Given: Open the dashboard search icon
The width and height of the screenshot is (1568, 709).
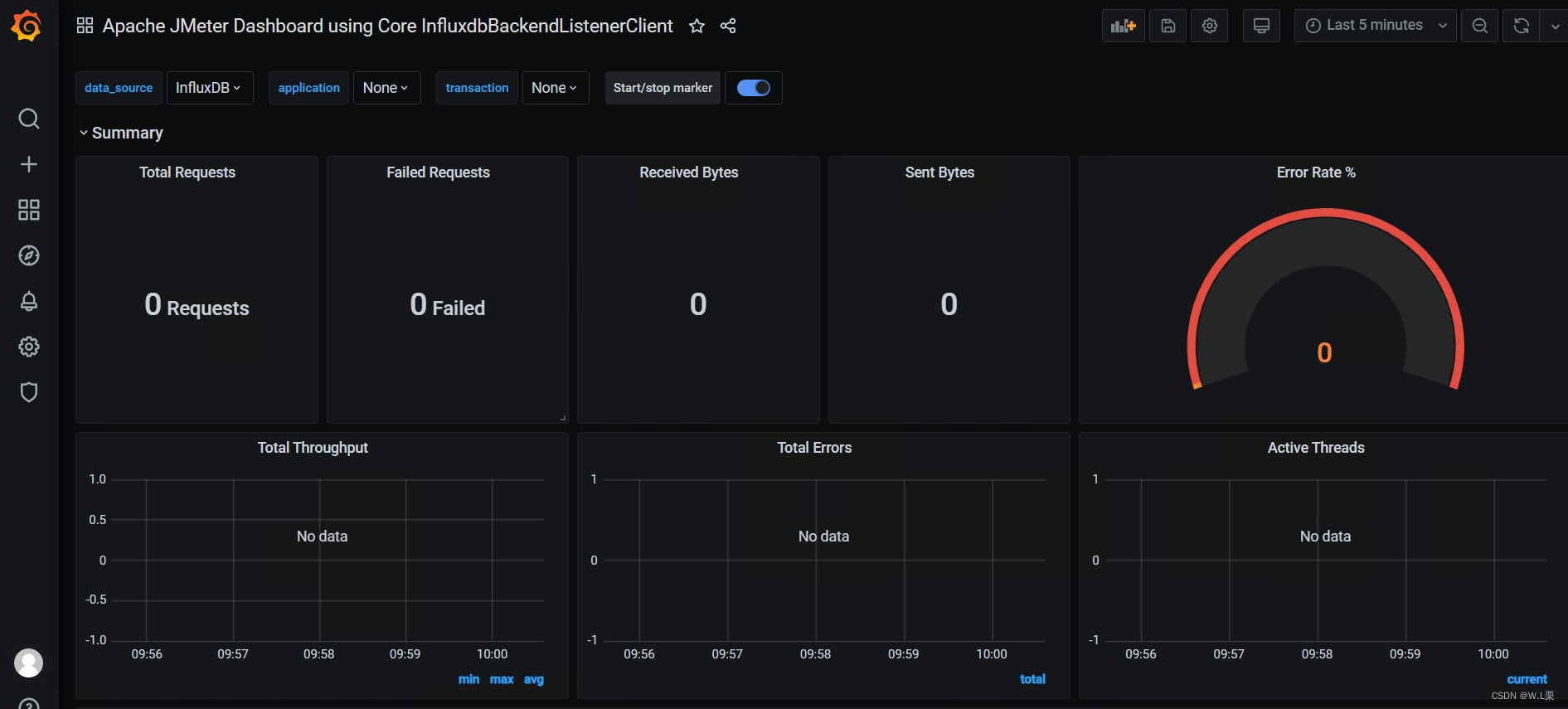Looking at the screenshot, I should [29, 119].
